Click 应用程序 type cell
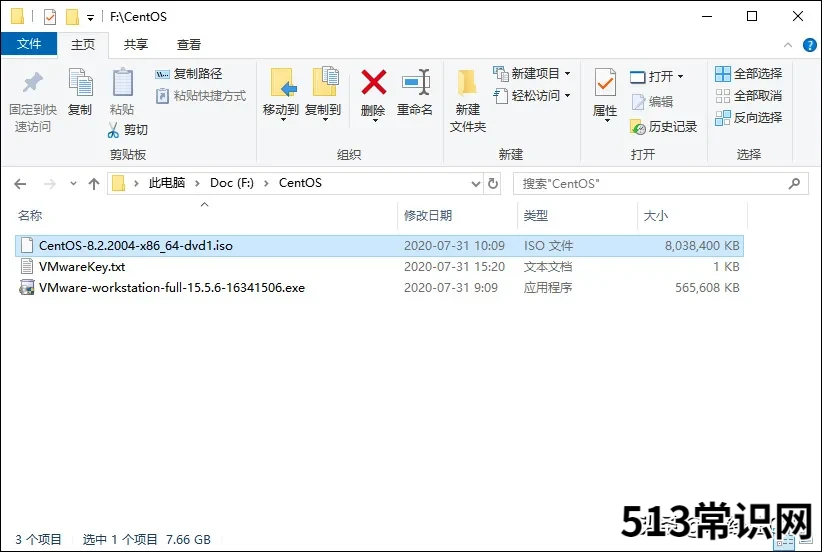822x552 pixels. [x=548, y=288]
